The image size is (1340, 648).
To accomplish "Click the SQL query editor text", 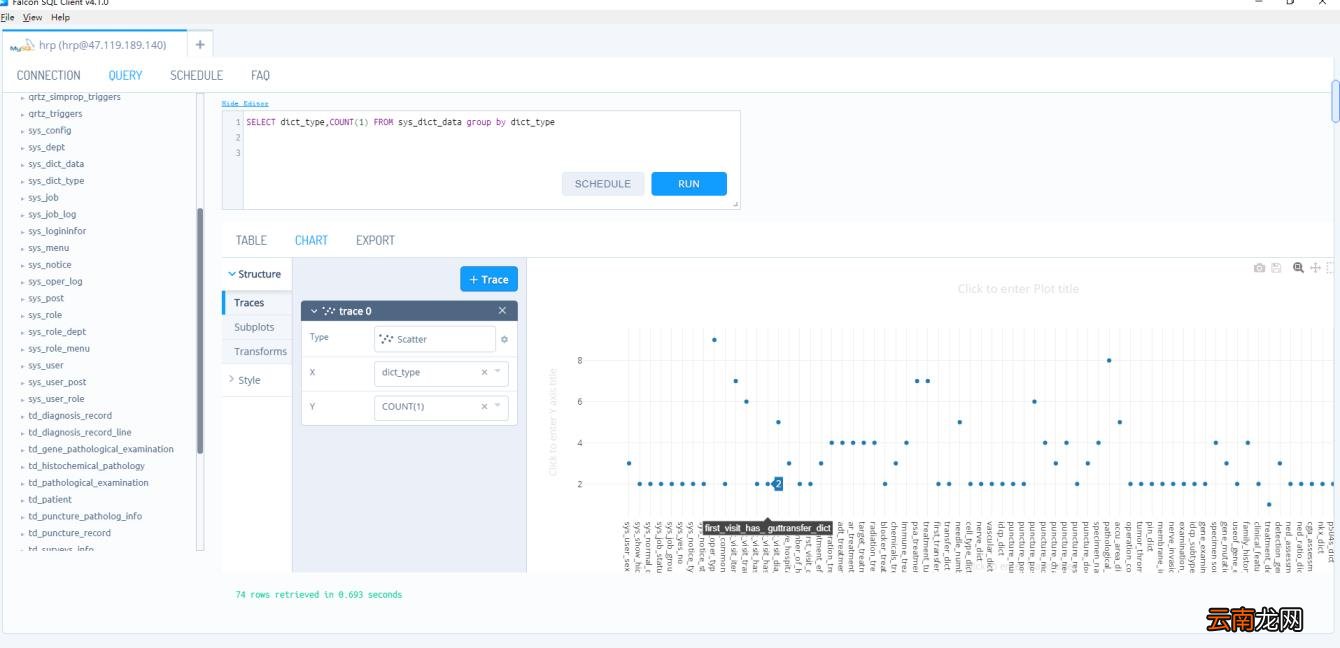I will tap(400, 122).
